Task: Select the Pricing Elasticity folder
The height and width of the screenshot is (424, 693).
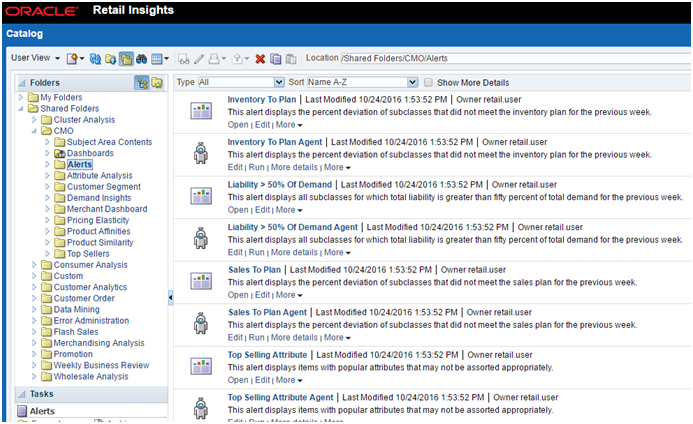Action: [x=98, y=220]
